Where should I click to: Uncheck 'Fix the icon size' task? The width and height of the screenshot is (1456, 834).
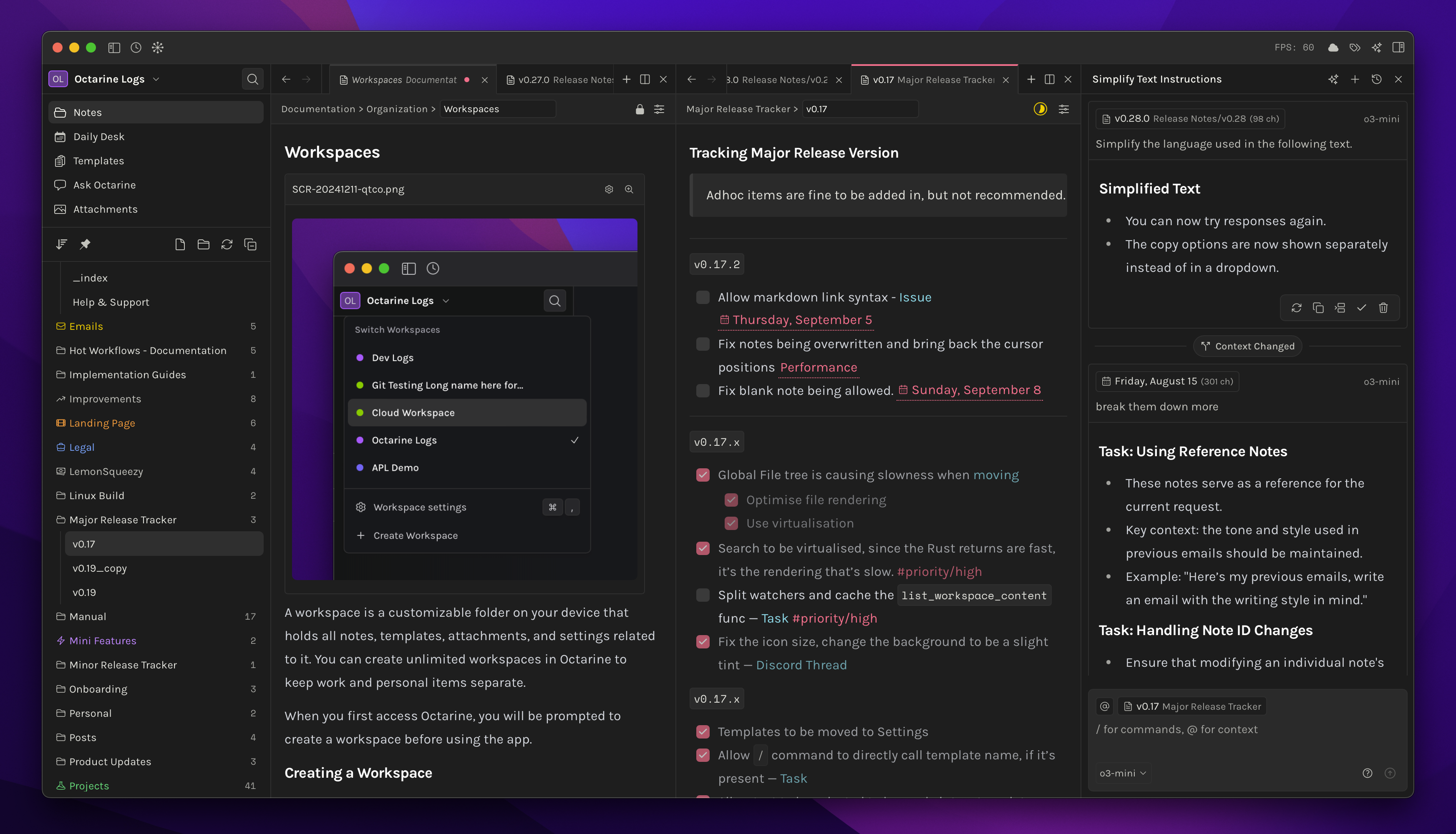tap(703, 641)
